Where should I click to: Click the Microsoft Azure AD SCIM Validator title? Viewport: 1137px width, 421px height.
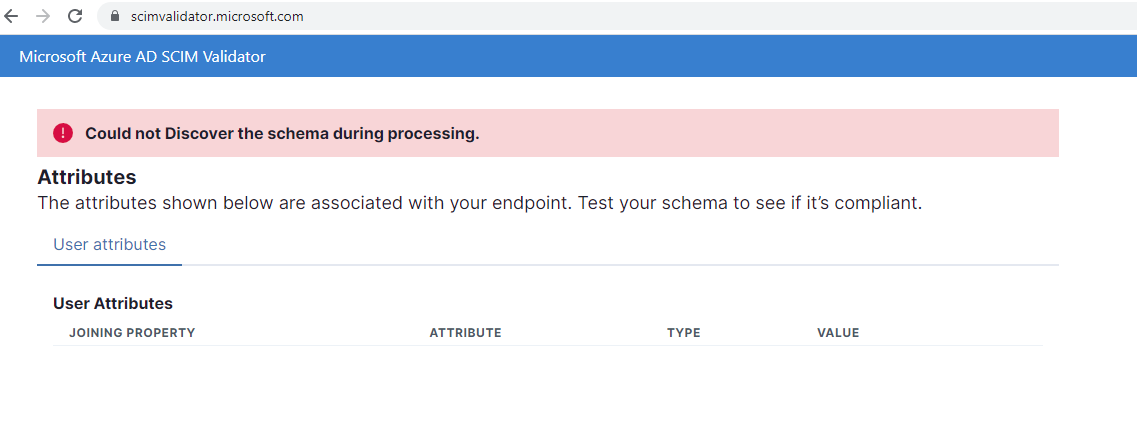142,57
